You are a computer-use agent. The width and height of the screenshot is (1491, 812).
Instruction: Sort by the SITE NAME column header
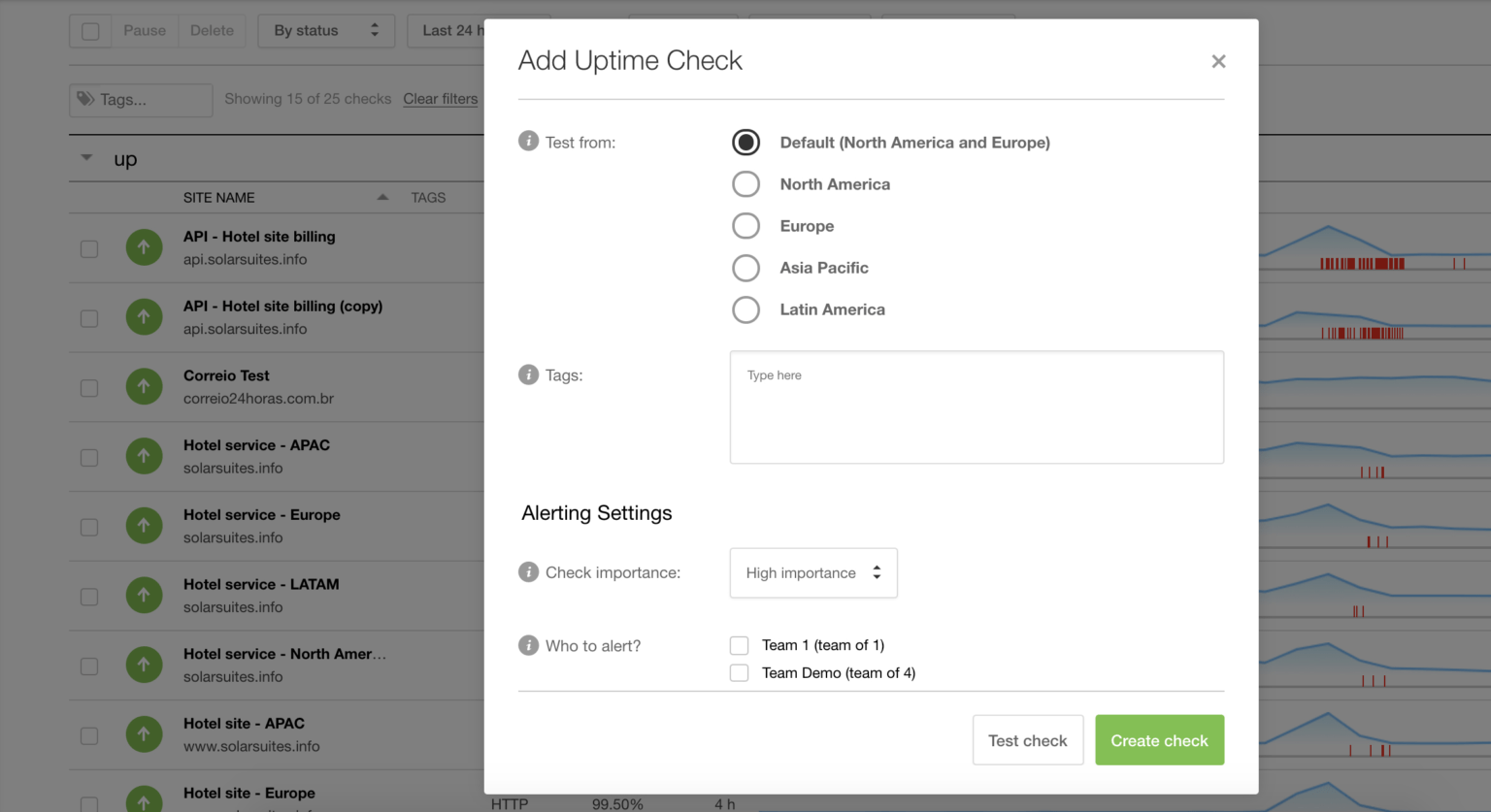[x=219, y=198]
